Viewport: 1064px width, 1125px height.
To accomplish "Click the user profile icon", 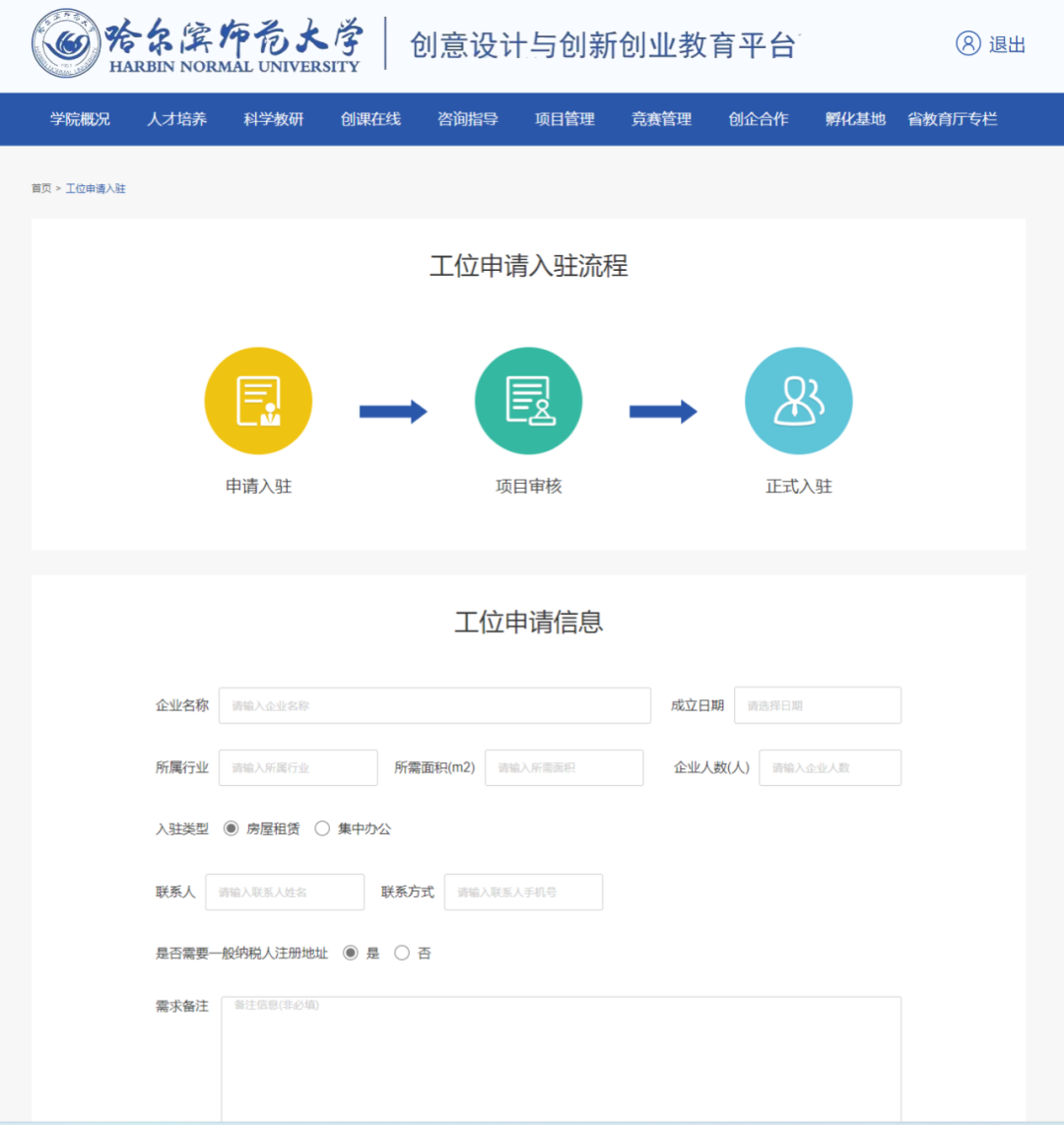I will coord(967,43).
